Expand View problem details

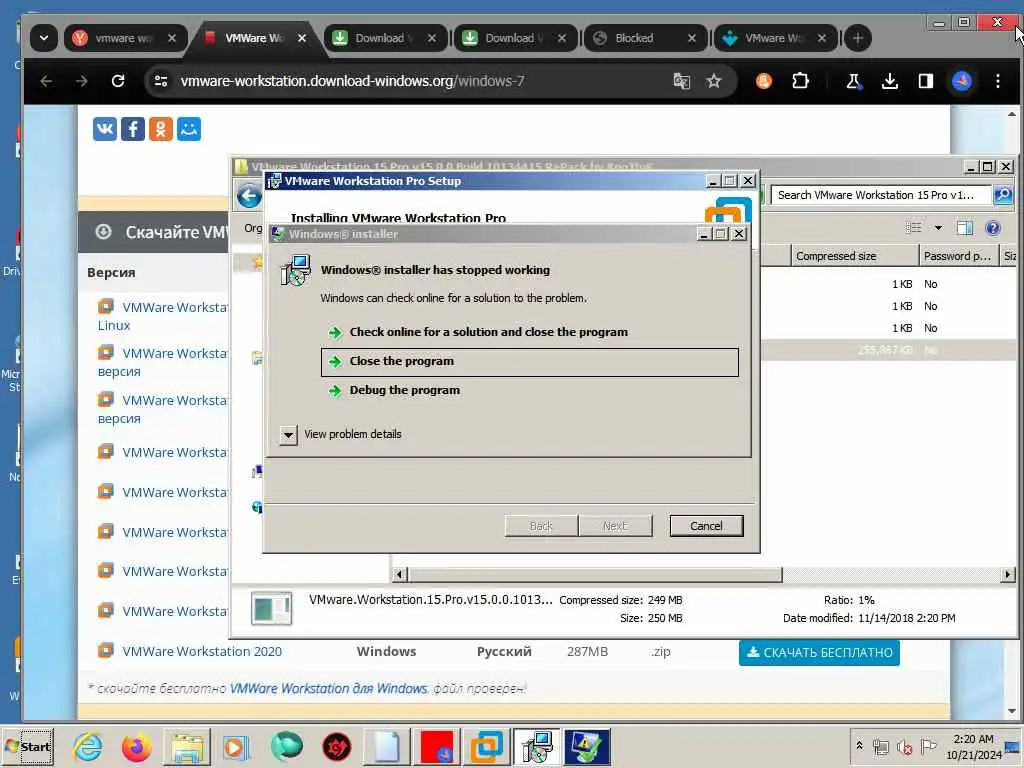[x=288, y=434]
